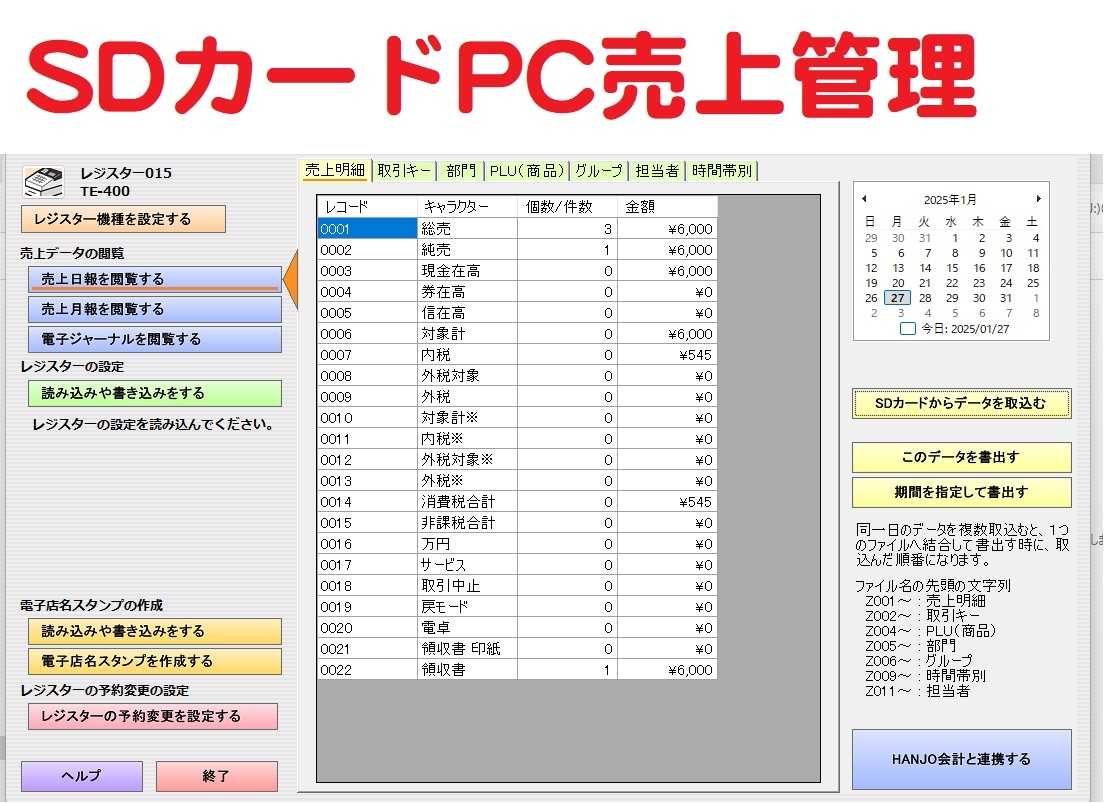Select the グループ tab

pyautogui.click(x=598, y=171)
